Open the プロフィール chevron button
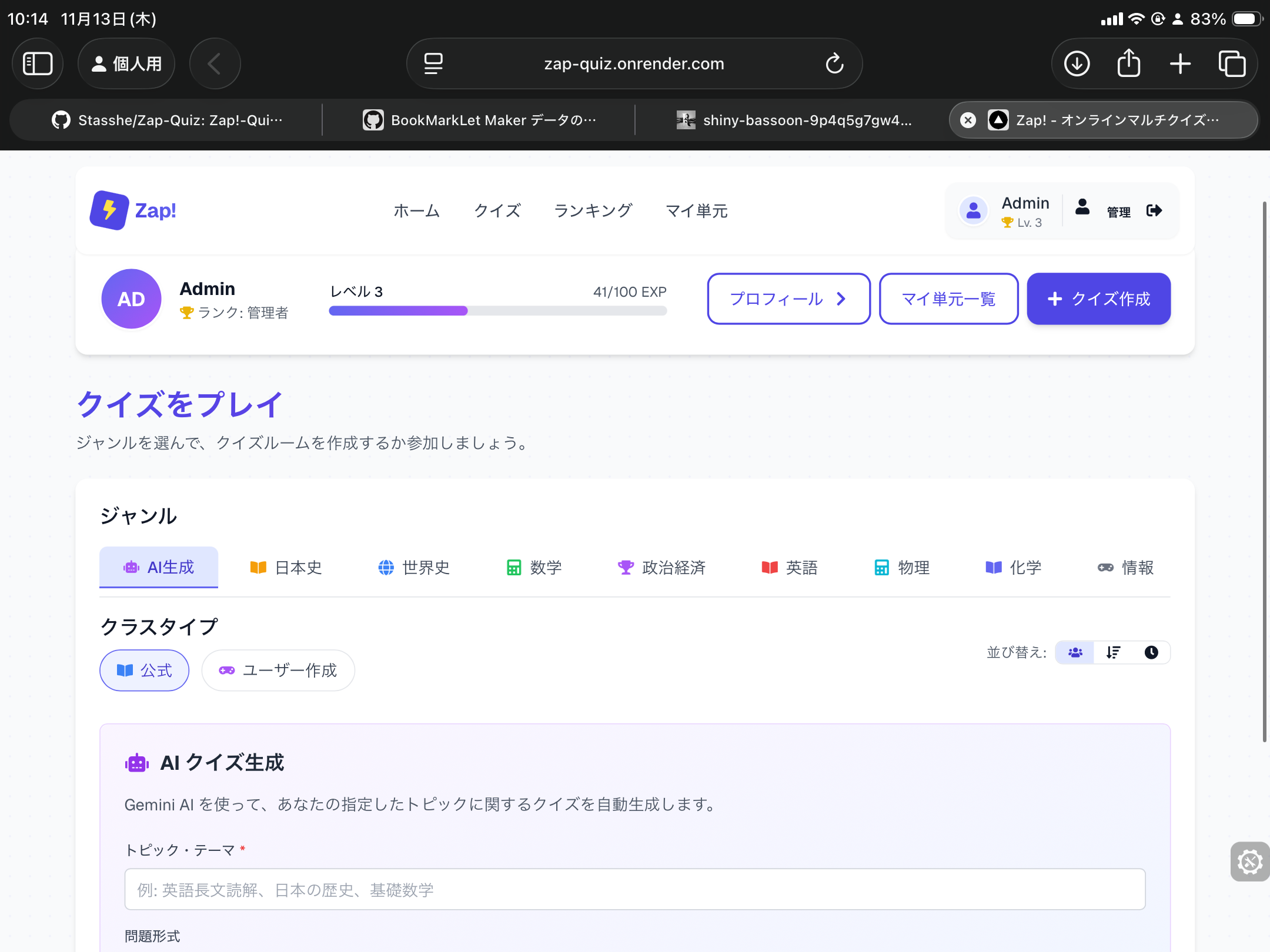1270x952 pixels. [x=788, y=299]
